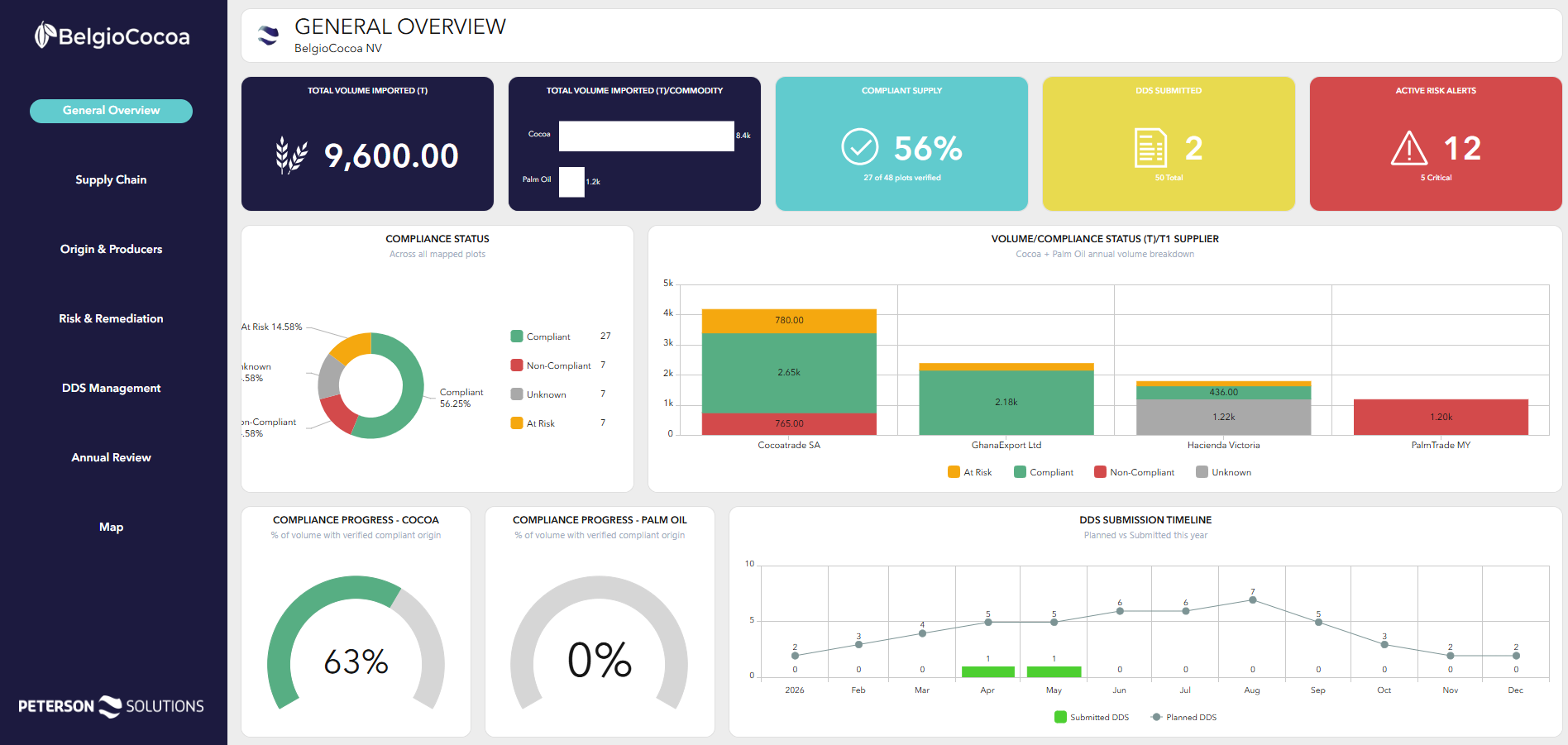
Task: Click the PalmTrade MY axis label
Action: tap(1441, 445)
